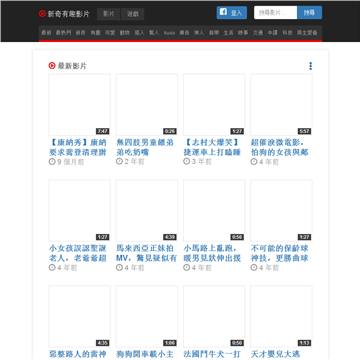Select the 感人 category
This screenshot has width=360, height=360.
coord(139,33)
